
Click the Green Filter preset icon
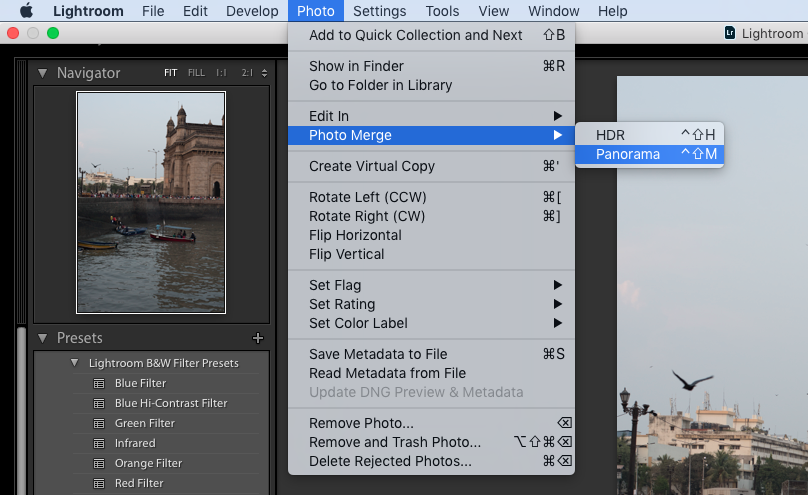click(x=98, y=423)
